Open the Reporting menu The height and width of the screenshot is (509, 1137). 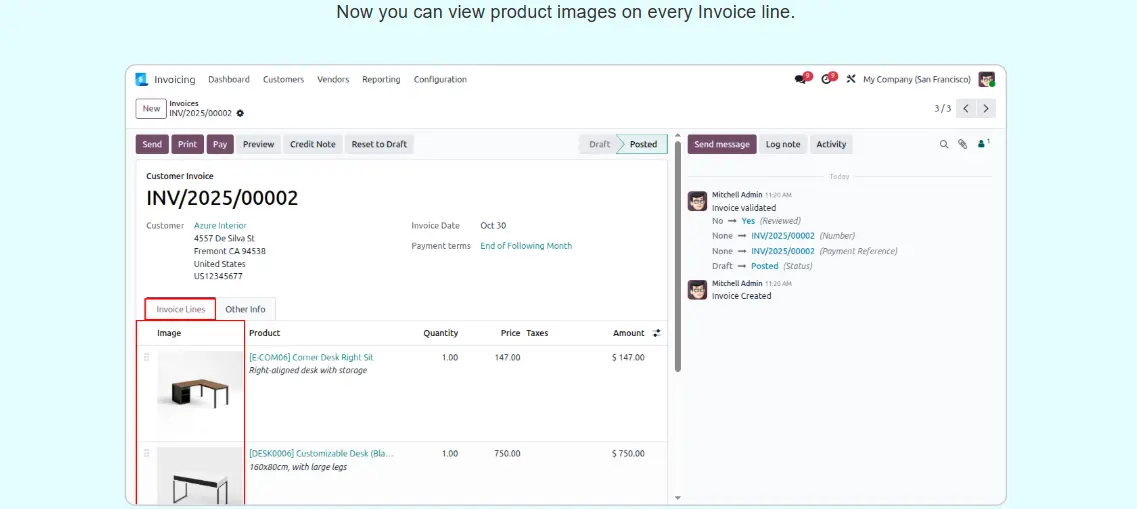point(381,80)
